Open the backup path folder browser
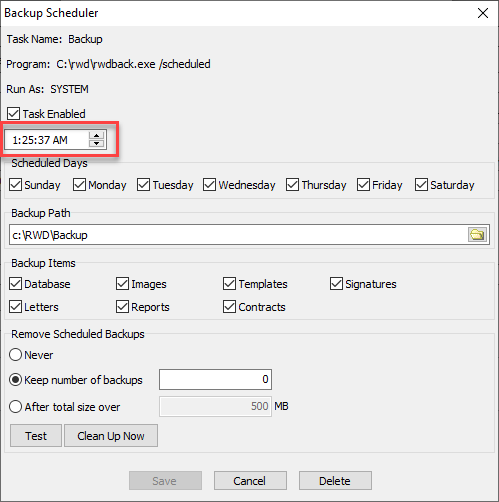 (477, 235)
